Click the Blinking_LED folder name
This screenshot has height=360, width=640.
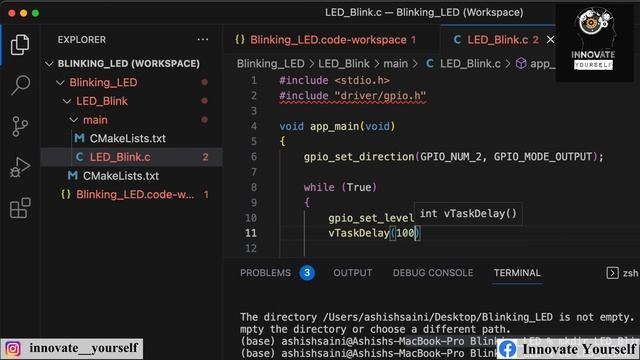pos(103,82)
